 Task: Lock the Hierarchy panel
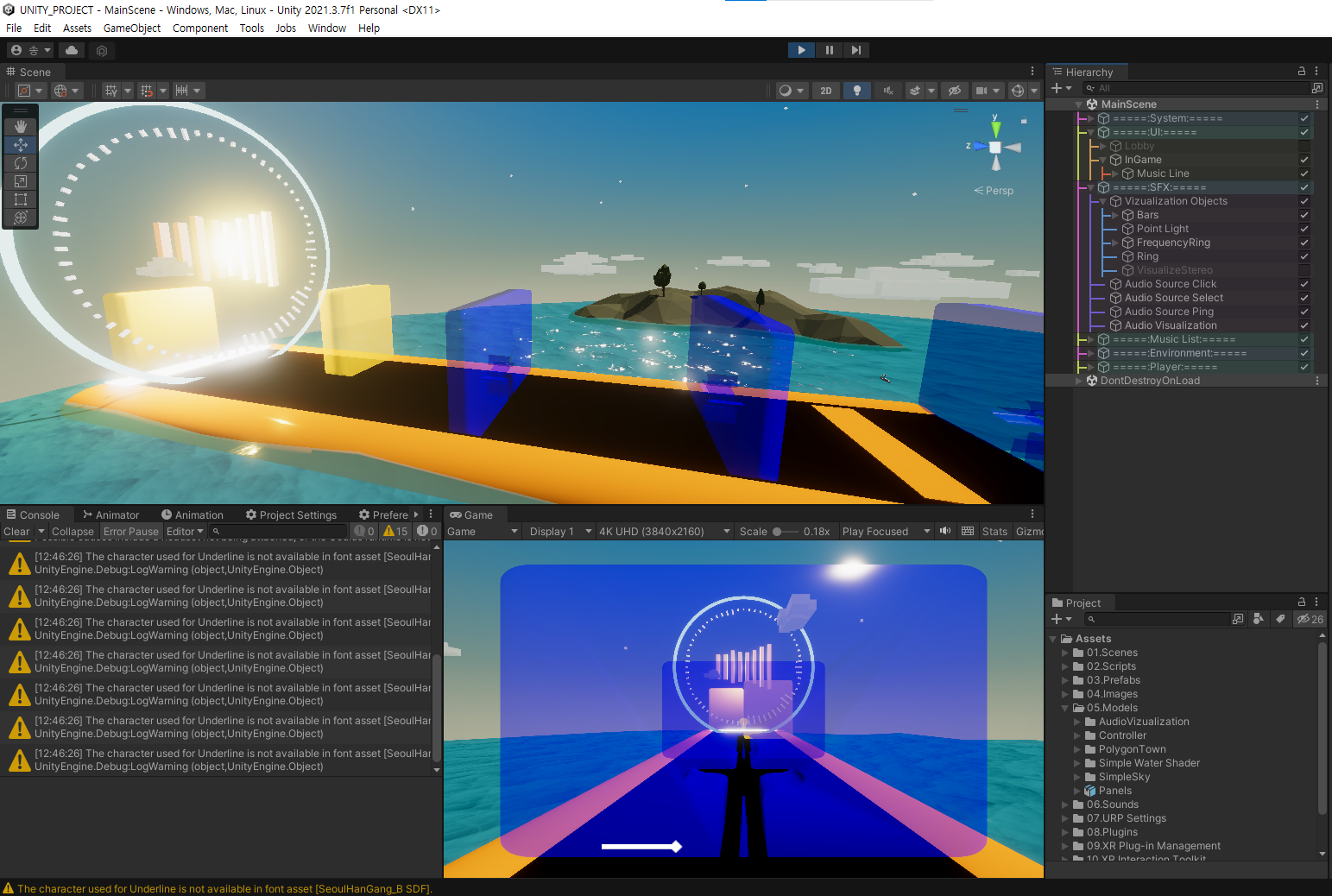coord(1302,71)
